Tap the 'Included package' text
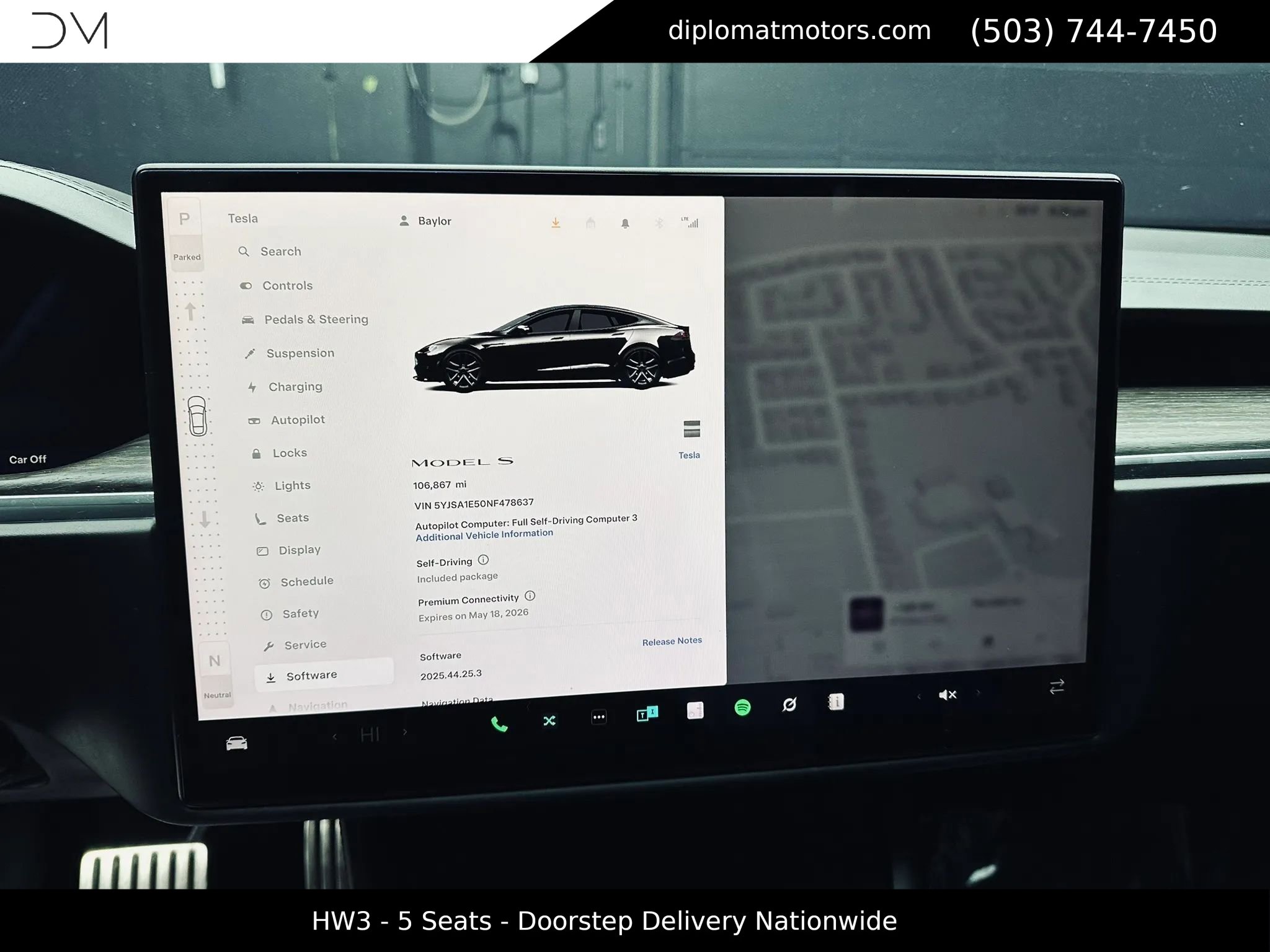This screenshot has height=952, width=1270. pyautogui.click(x=457, y=578)
